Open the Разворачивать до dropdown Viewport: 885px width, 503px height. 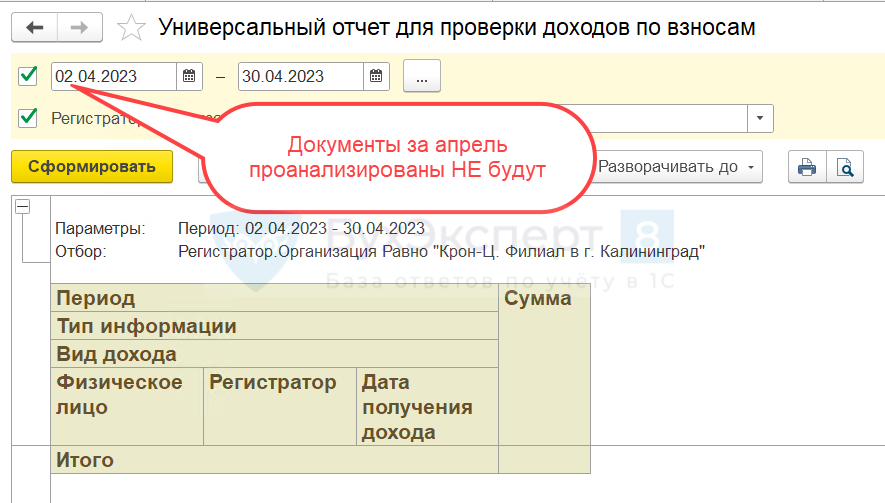[x=676, y=167]
